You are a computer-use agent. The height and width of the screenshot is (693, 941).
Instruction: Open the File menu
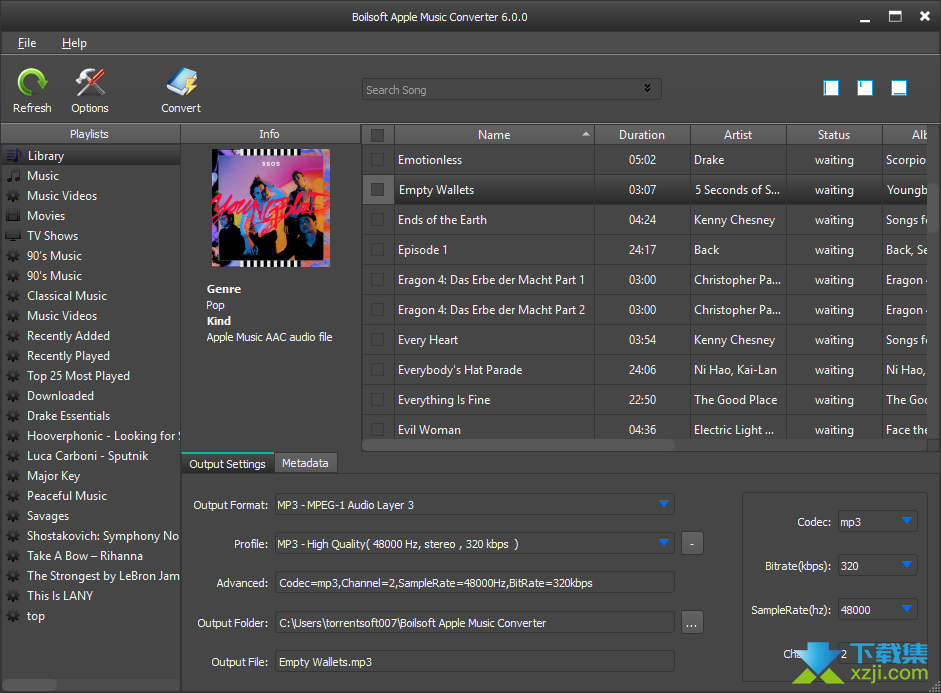pyautogui.click(x=27, y=43)
